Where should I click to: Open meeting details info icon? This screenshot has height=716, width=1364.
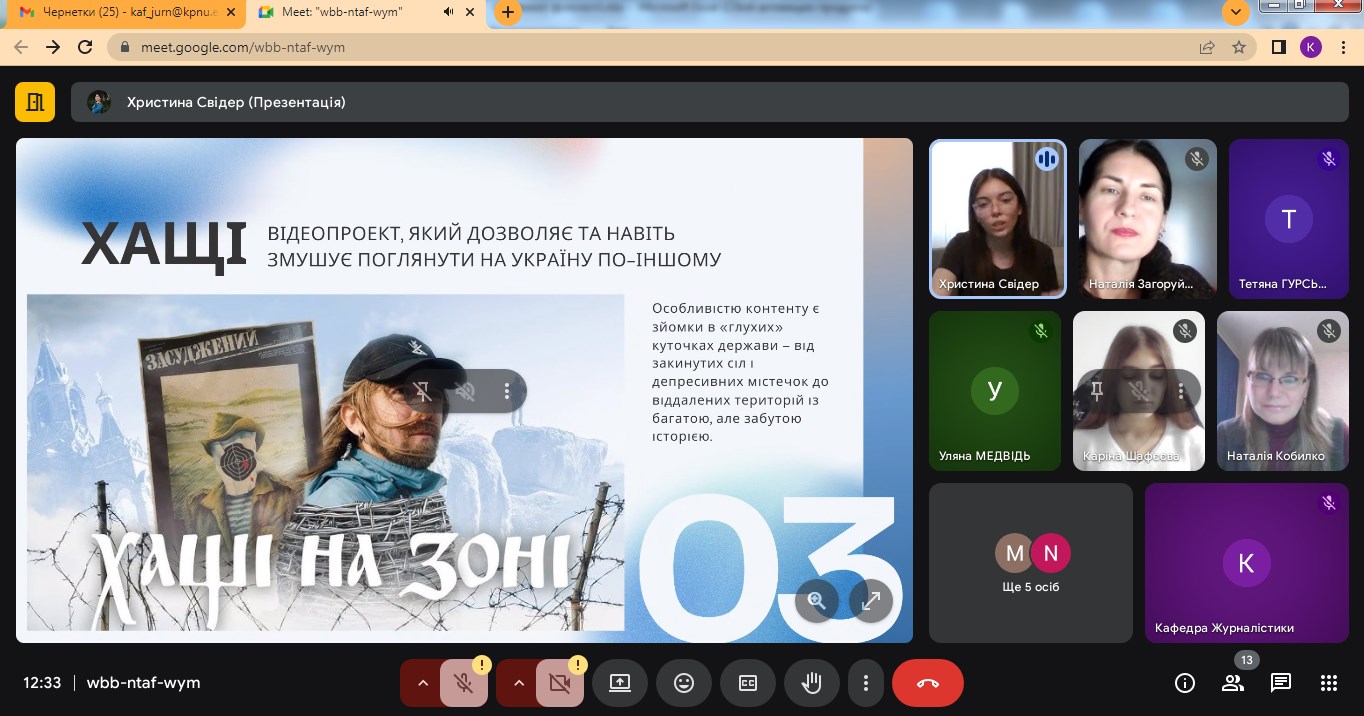pyautogui.click(x=1185, y=683)
